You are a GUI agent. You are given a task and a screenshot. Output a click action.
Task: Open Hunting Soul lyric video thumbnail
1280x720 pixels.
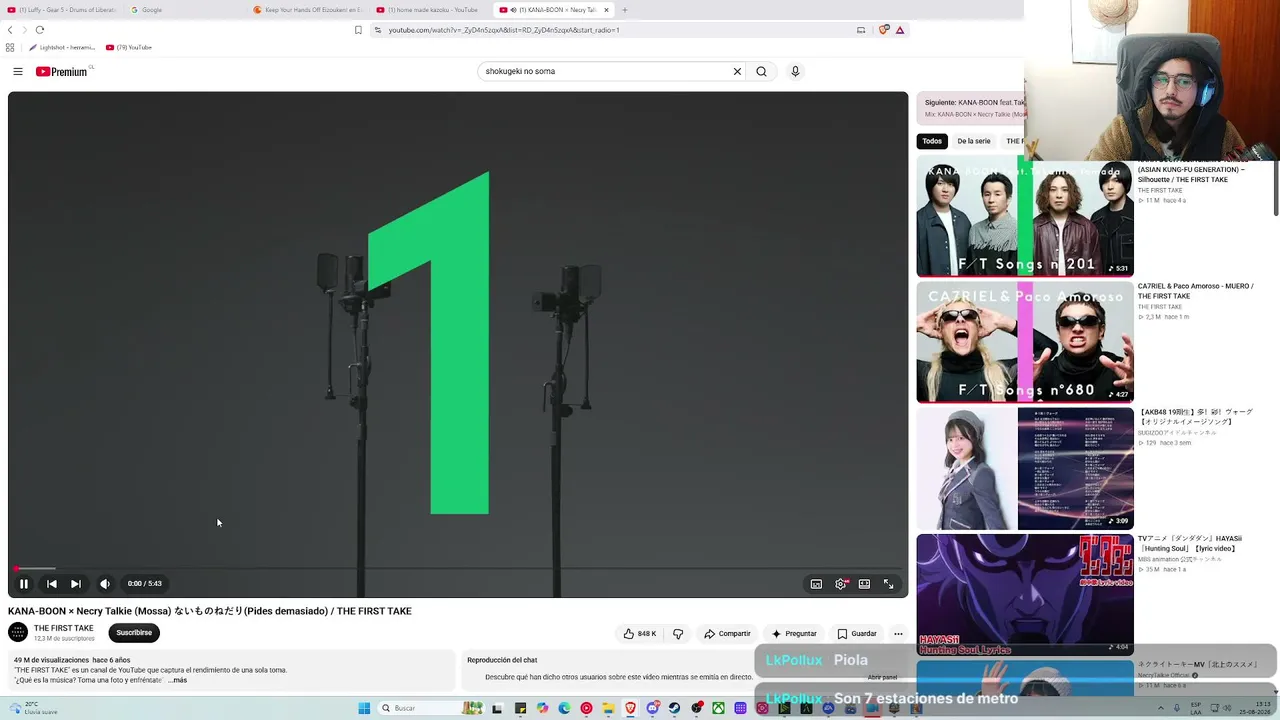pyautogui.click(x=1025, y=595)
